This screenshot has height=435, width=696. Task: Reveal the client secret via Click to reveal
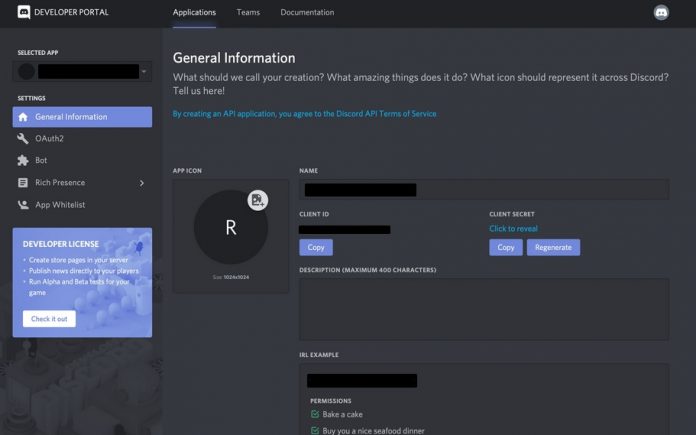point(513,229)
